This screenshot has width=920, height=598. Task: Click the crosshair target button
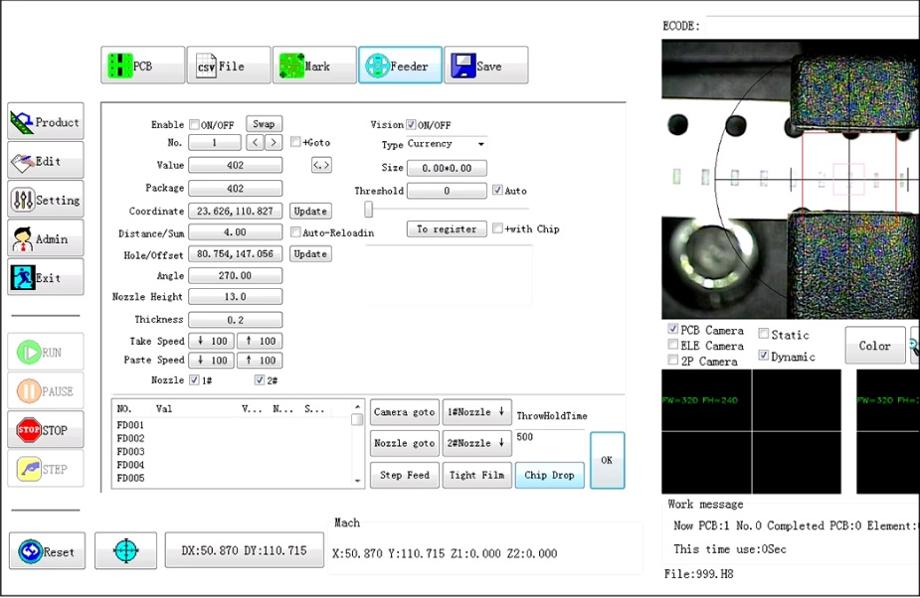point(125,551)
